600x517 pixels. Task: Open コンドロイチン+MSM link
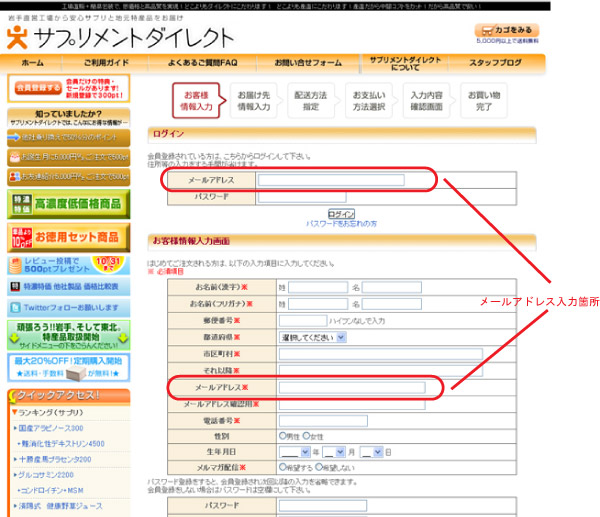tap(52, 491)
